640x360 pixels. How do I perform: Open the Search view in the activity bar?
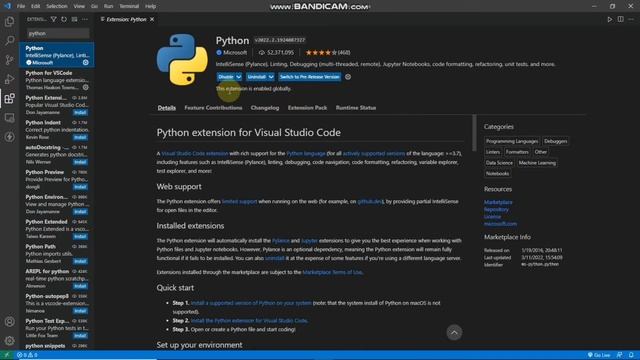(x=9, y=40)
